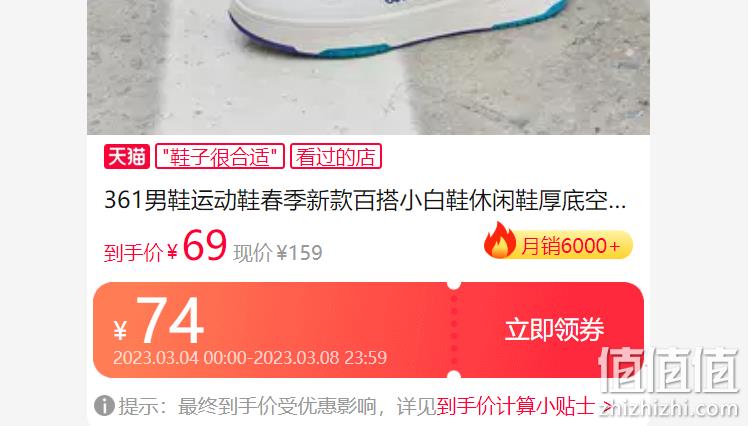Select the 看过的店 tag
This screenshot has height=426, width=748.
tap(336, 156)
